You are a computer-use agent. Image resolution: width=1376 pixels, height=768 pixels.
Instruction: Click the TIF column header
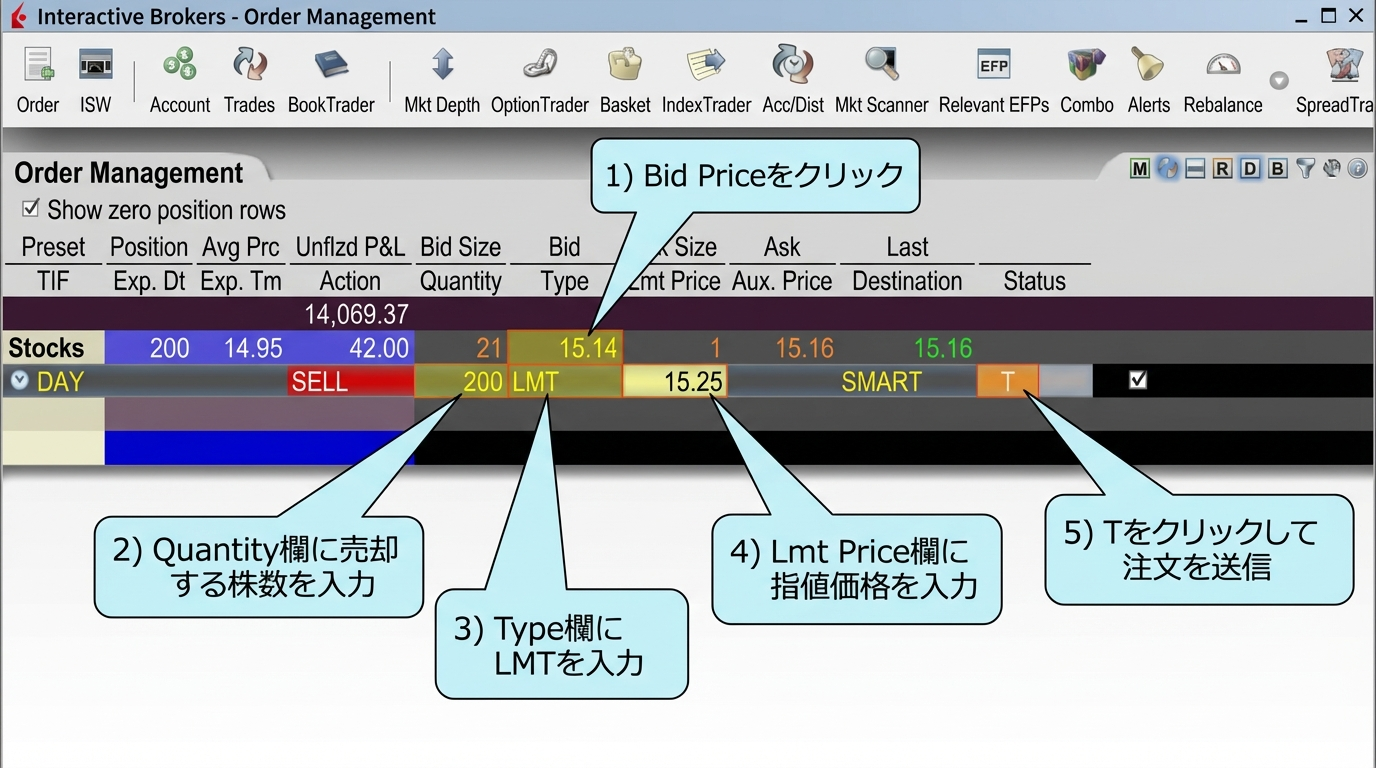[53, 281]
